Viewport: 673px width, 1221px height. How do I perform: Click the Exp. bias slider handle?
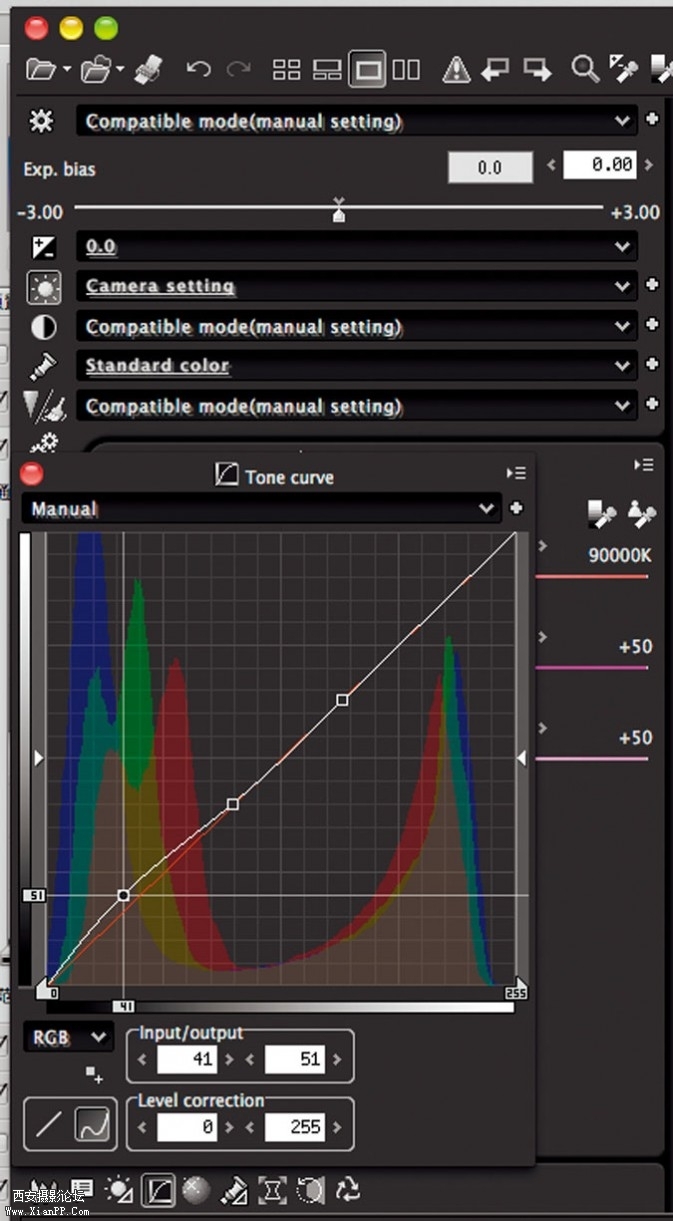click(339, 213)
